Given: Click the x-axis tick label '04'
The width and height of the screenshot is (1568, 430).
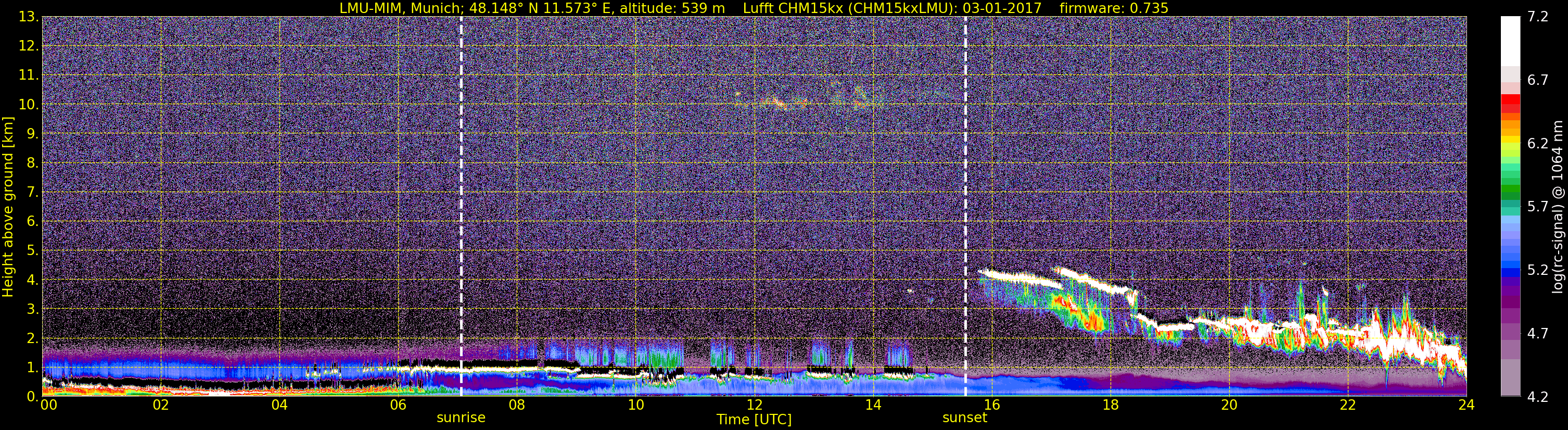Looking at the screenshot, I should tap(279, 405).
